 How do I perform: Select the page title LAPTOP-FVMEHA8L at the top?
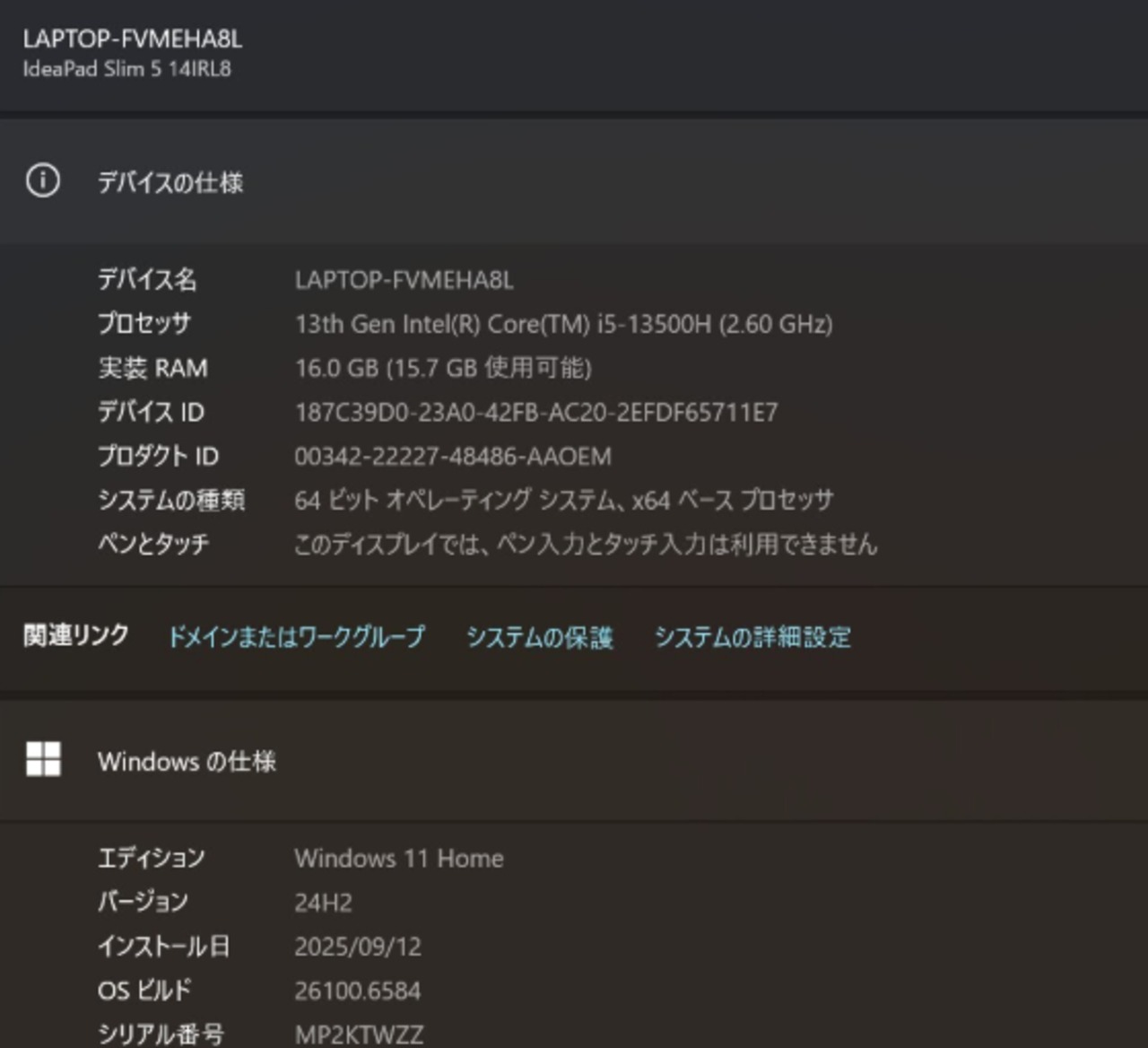(x=132, y=39)
